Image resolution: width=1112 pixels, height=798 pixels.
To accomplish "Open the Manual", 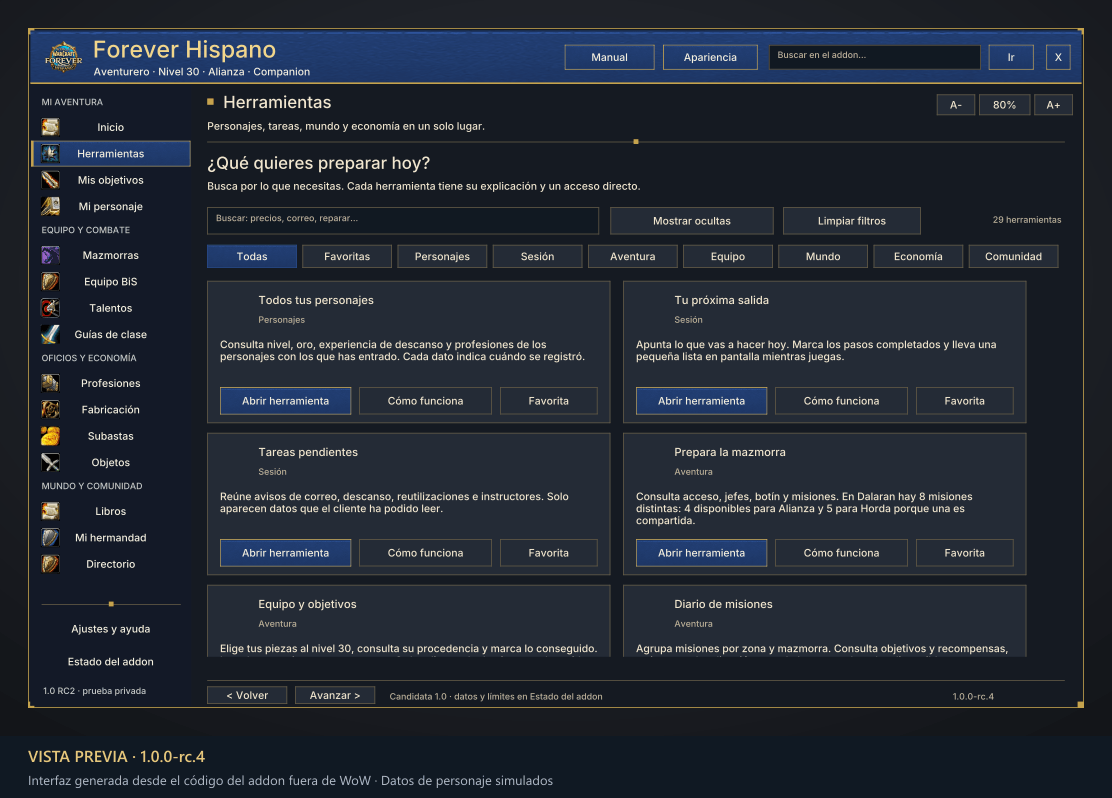I will pos(609,57).
